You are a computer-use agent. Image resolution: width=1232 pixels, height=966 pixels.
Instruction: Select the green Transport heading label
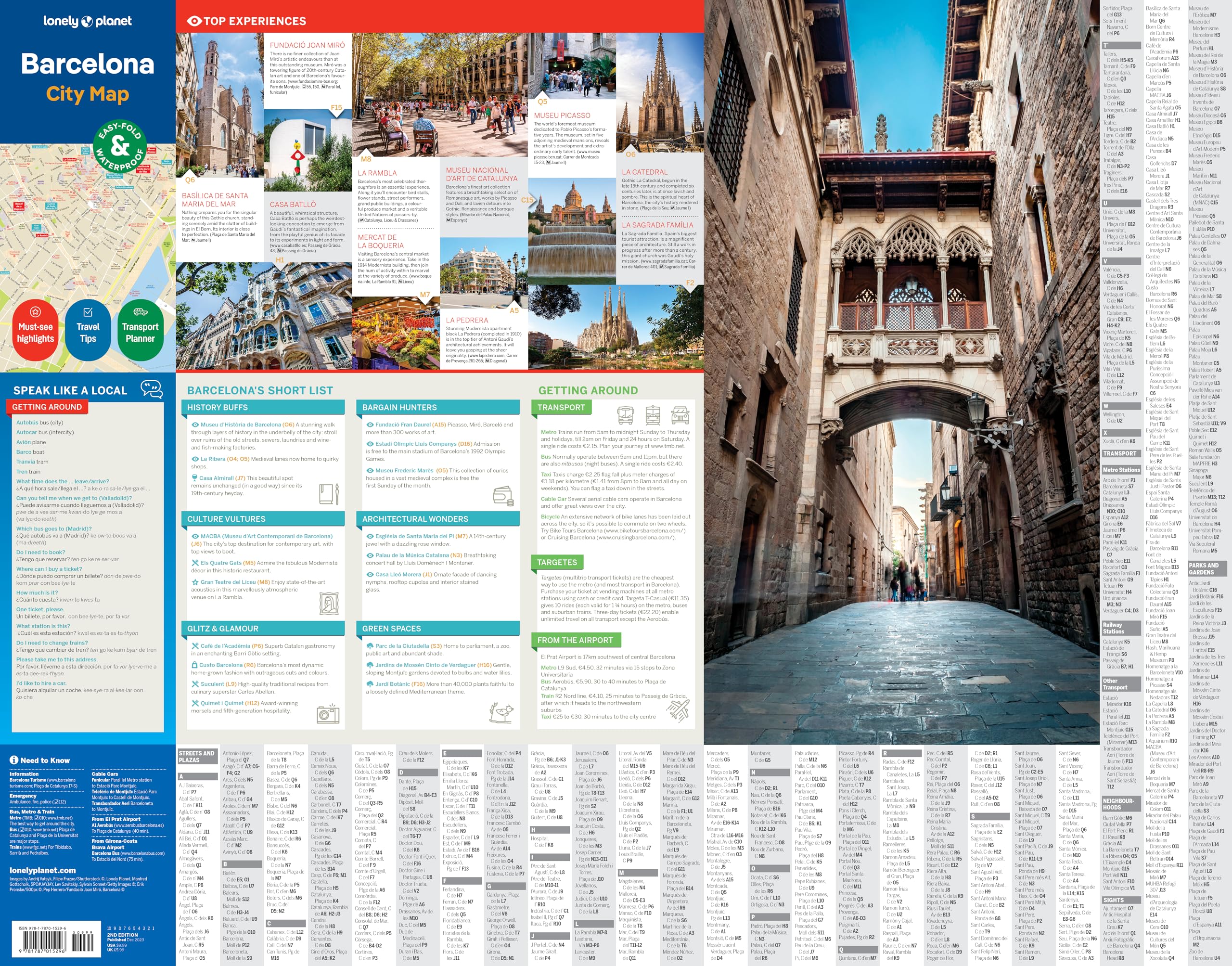pos(561,407)
